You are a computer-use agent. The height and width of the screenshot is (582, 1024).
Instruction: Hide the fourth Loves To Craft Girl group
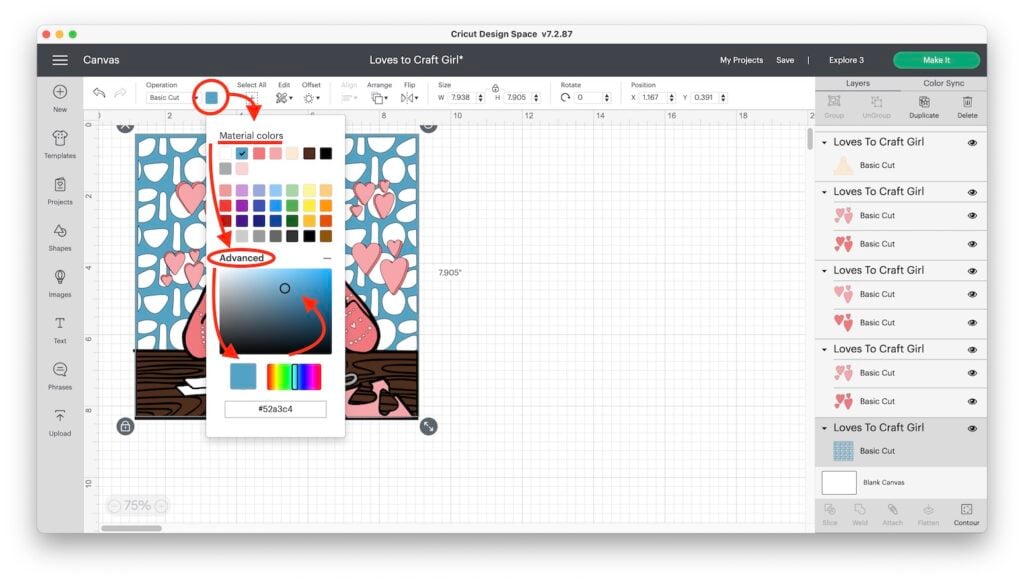(x=972, y=349)
